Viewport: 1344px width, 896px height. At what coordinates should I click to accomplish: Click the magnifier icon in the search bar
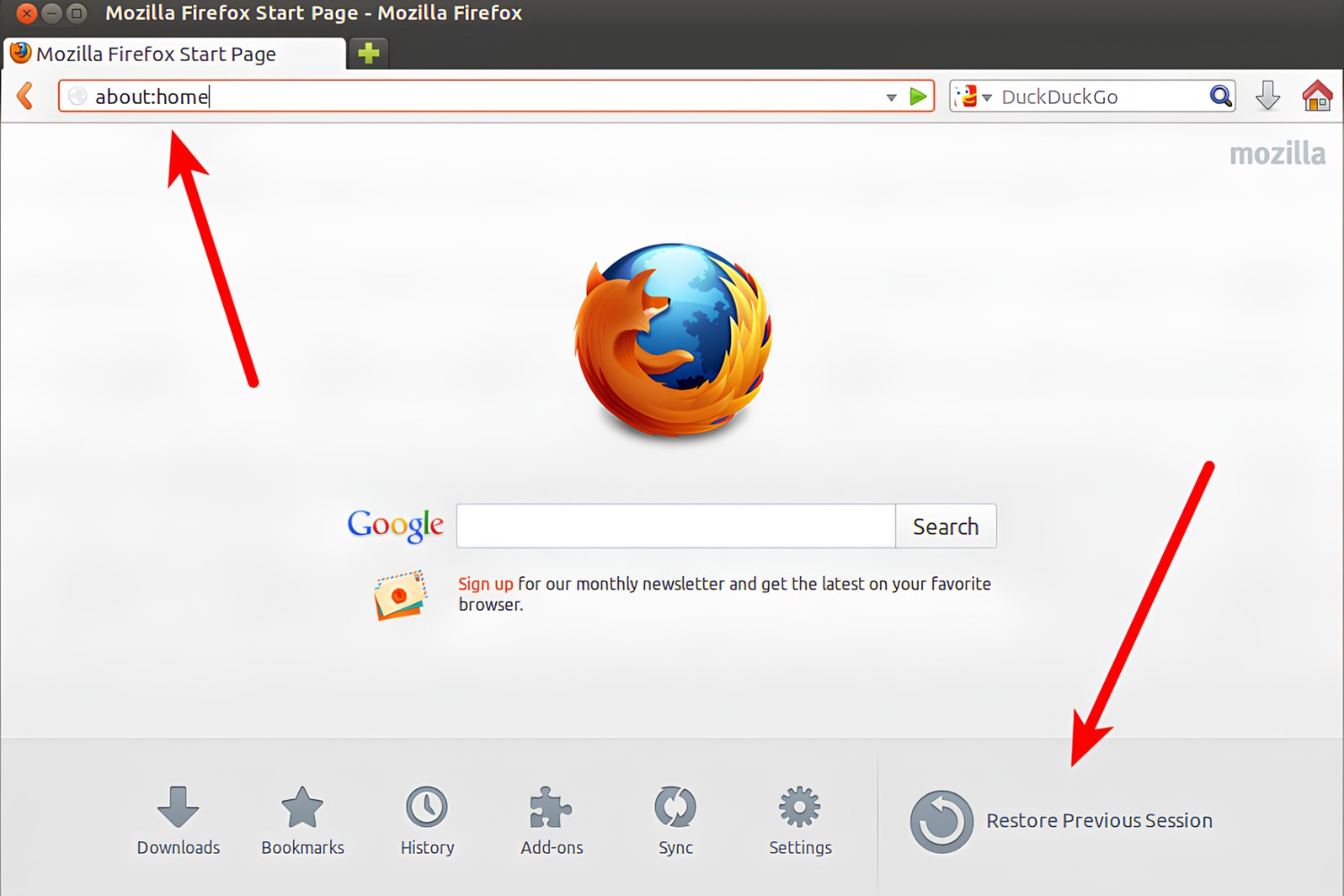point(1220,96)
